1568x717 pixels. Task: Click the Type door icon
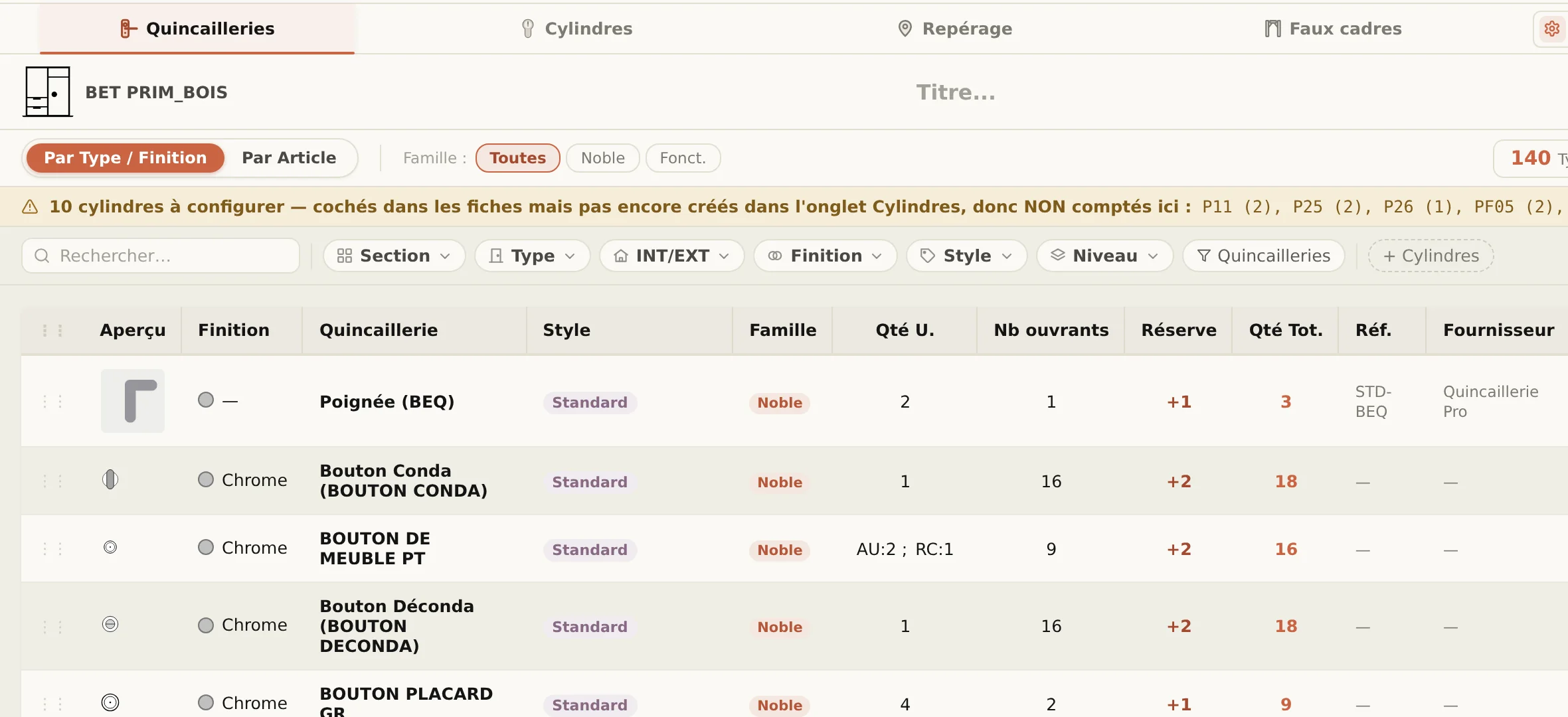(x=496, y=256)
